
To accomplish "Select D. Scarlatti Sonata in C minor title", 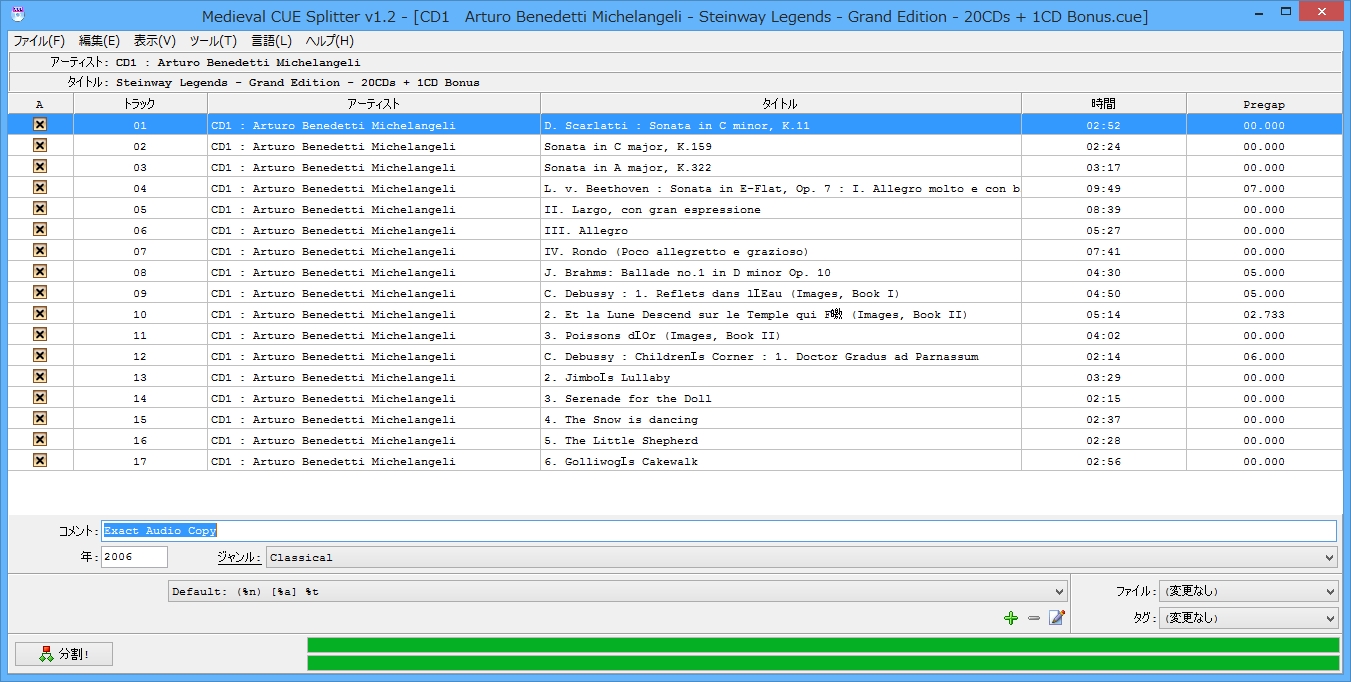I will [781, 125].
